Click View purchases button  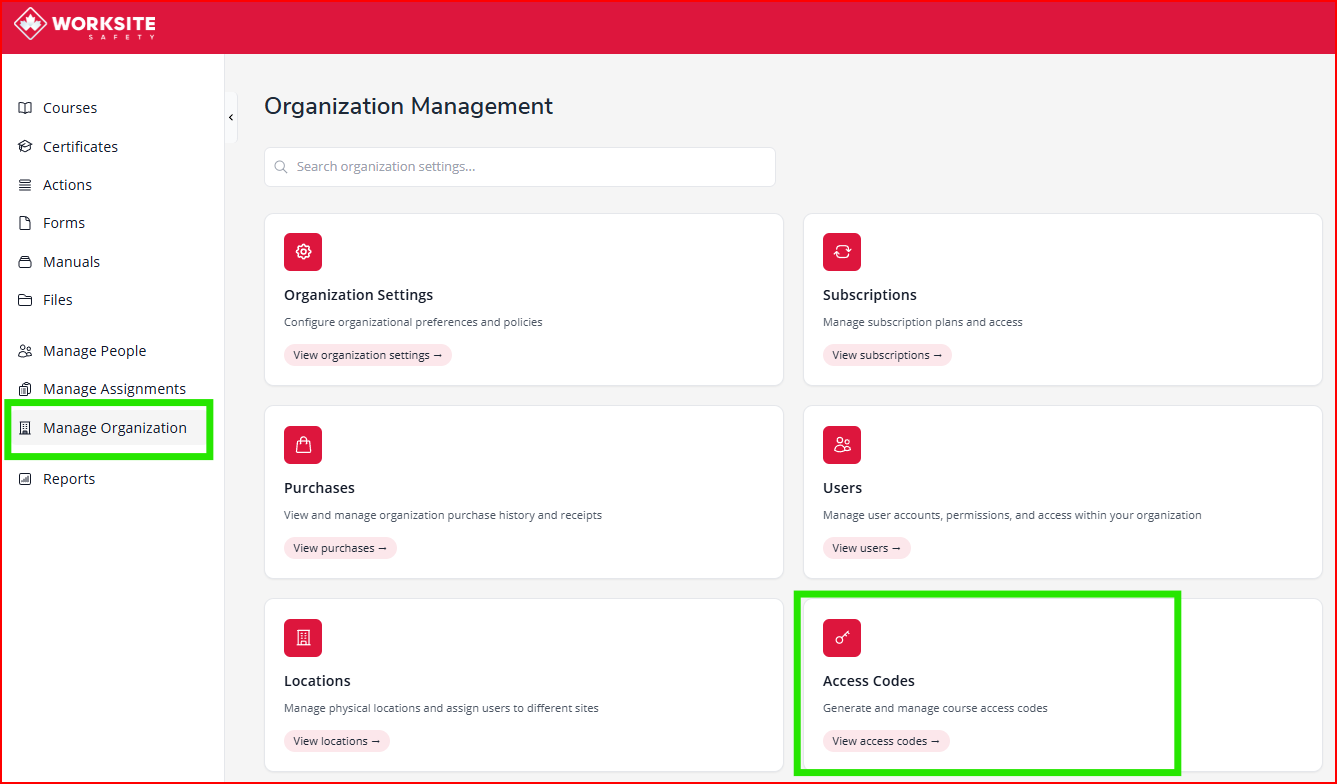click(x=340, y=548)
